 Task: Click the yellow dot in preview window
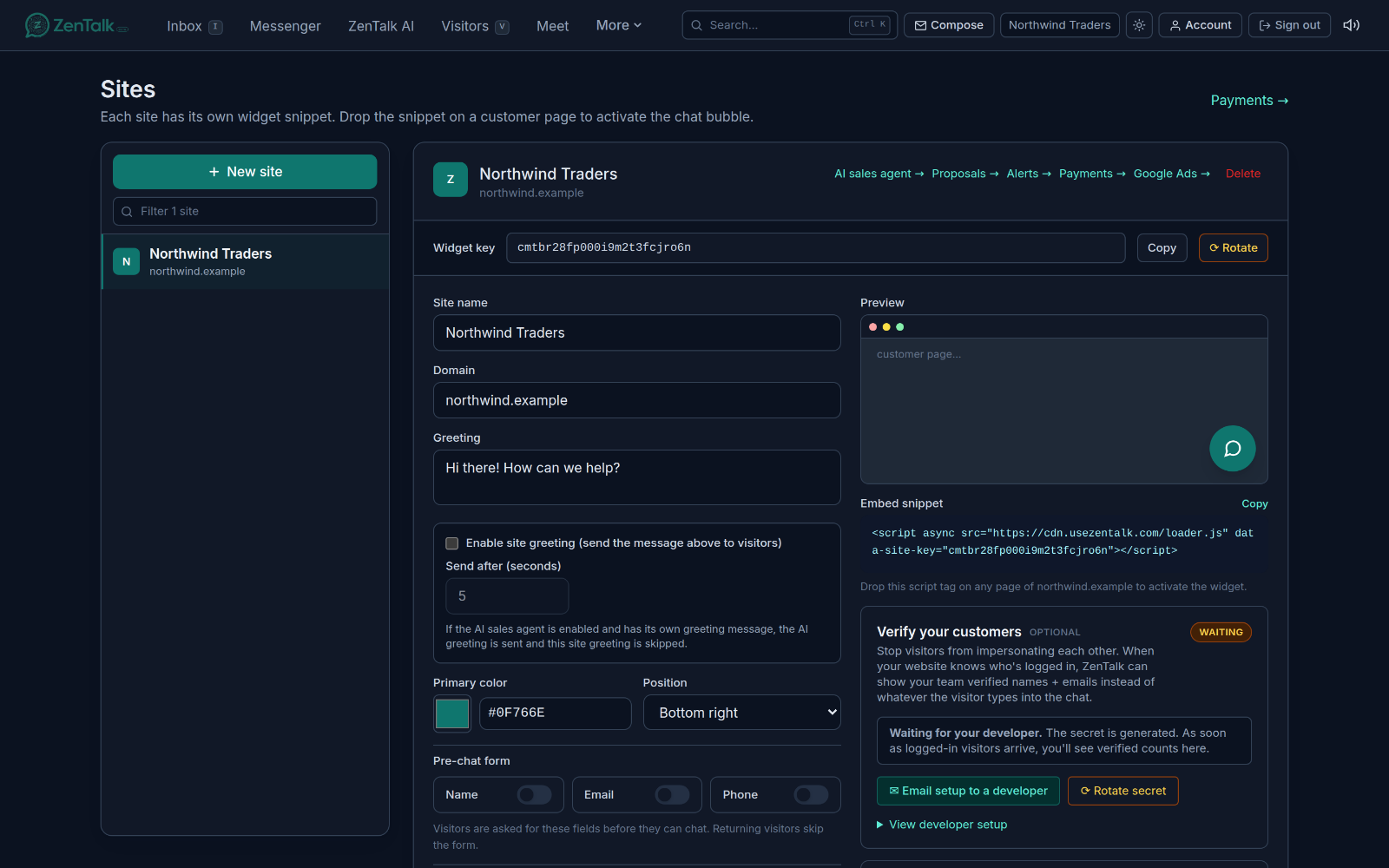point(886,327)
